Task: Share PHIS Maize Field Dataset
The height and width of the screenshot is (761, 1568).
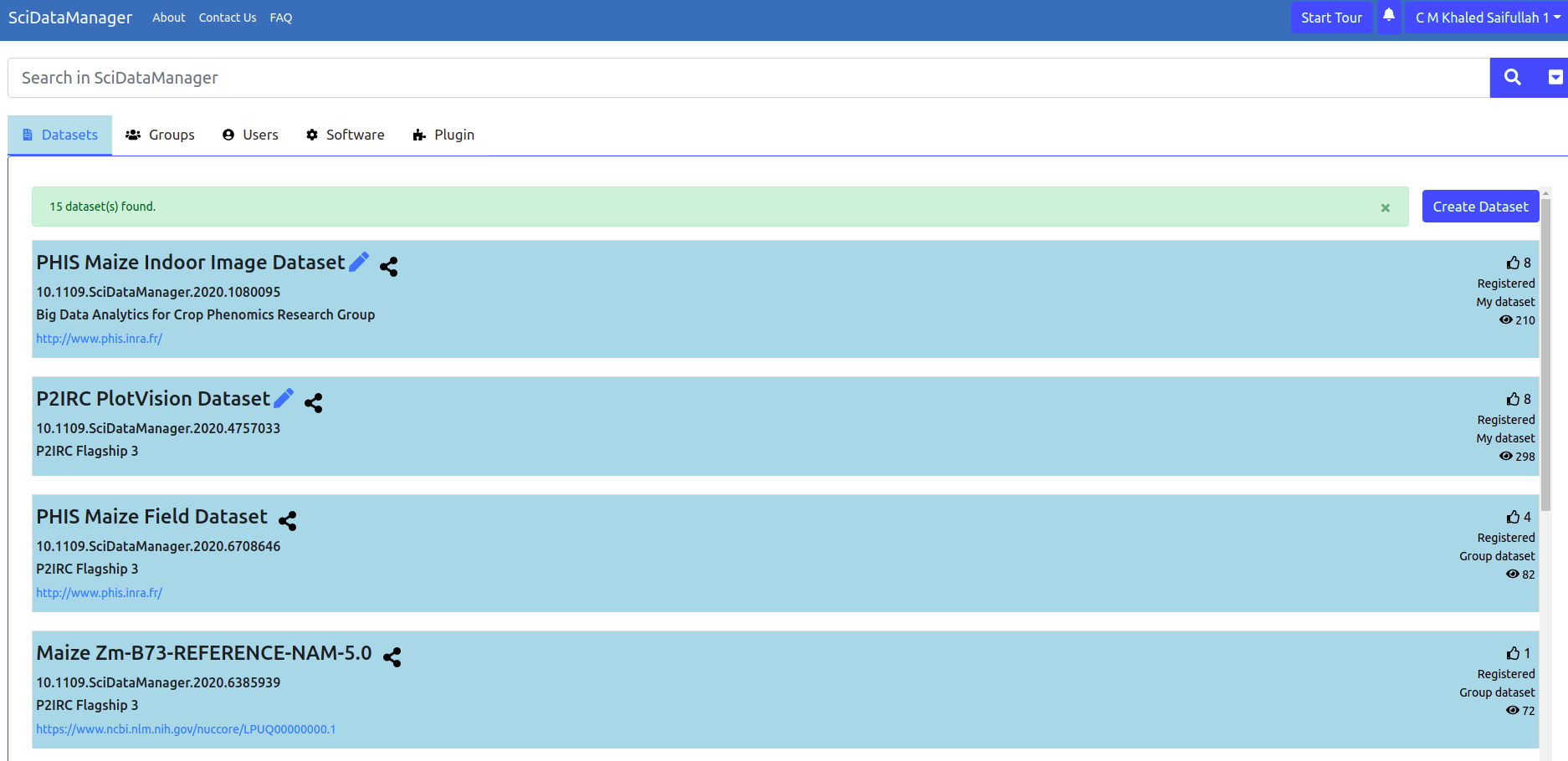Action: click(x=287, y=520)
